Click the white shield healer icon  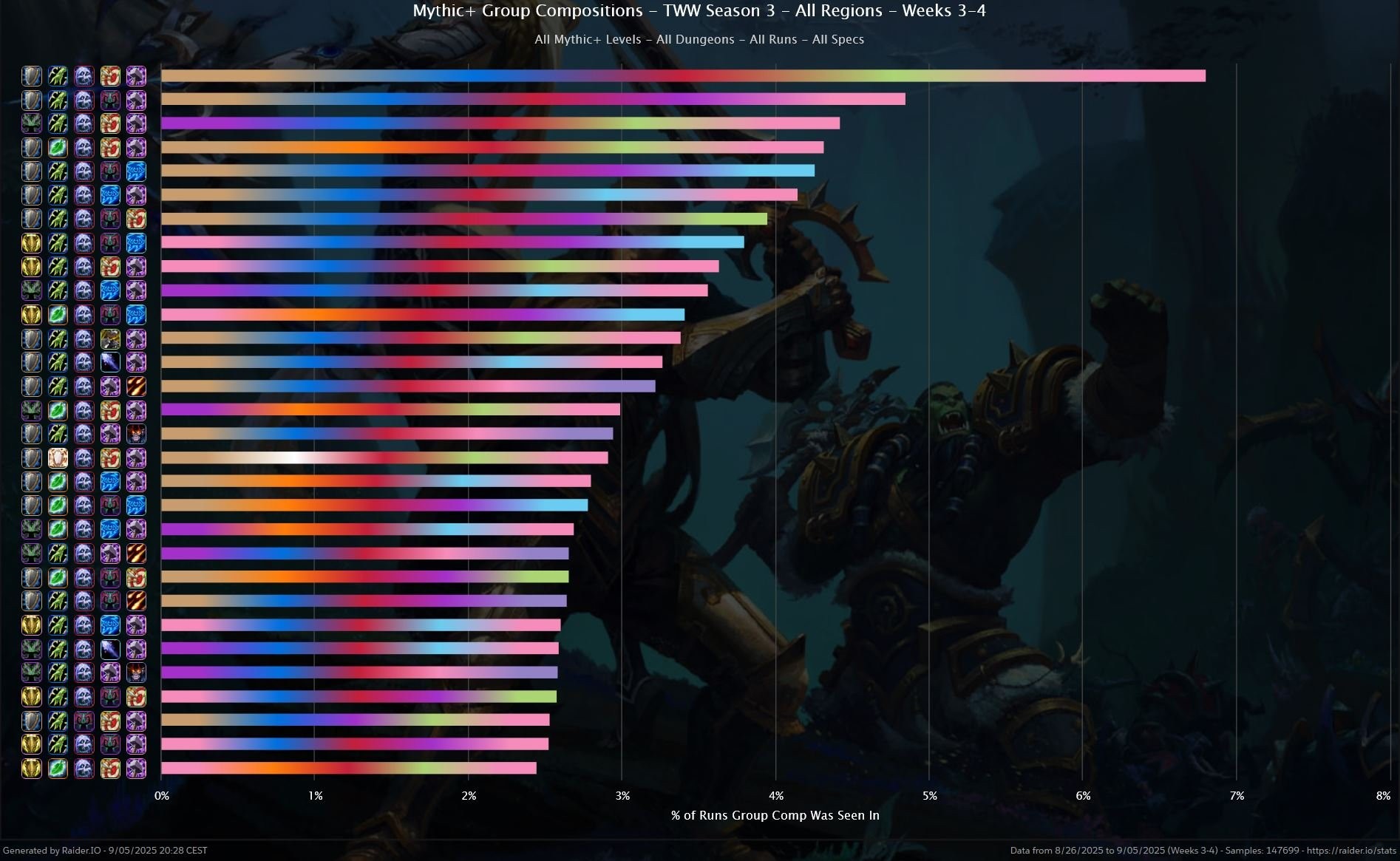[x=58, y=458]
